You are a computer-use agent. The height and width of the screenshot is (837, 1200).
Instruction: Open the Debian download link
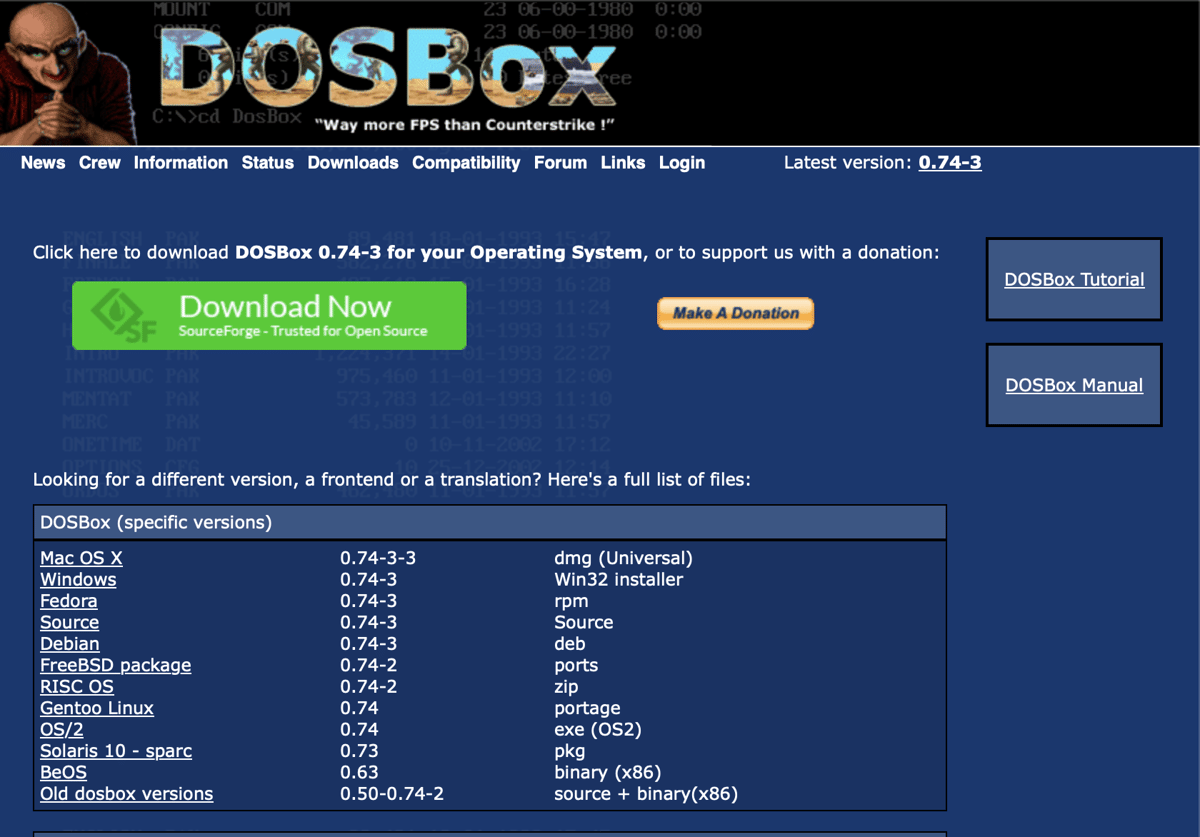point(70,644)
